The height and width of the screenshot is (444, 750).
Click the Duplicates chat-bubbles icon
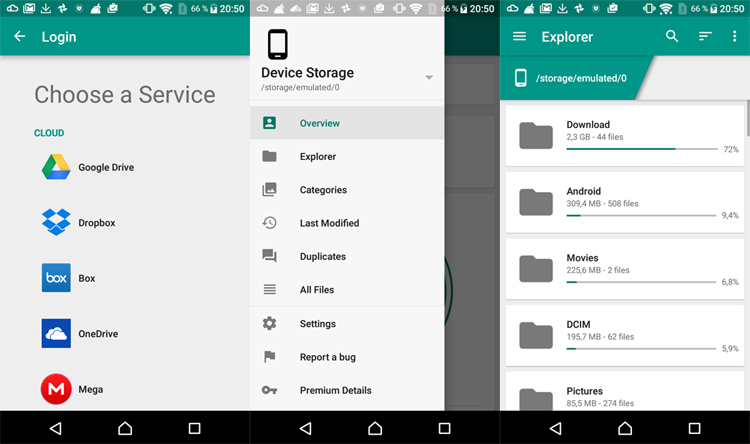(269, 256)
